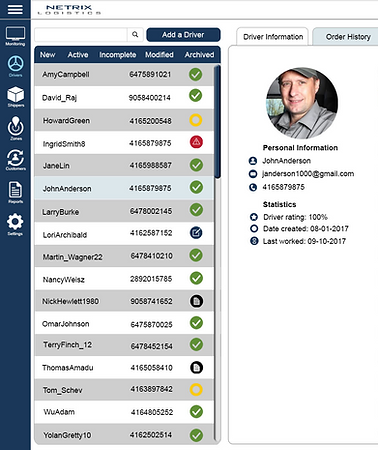Select driver OmarJohnson in the list
Image resolution: width=378 pixels, height=450 pixels.
pyautogui.click(x=124, y=323)
